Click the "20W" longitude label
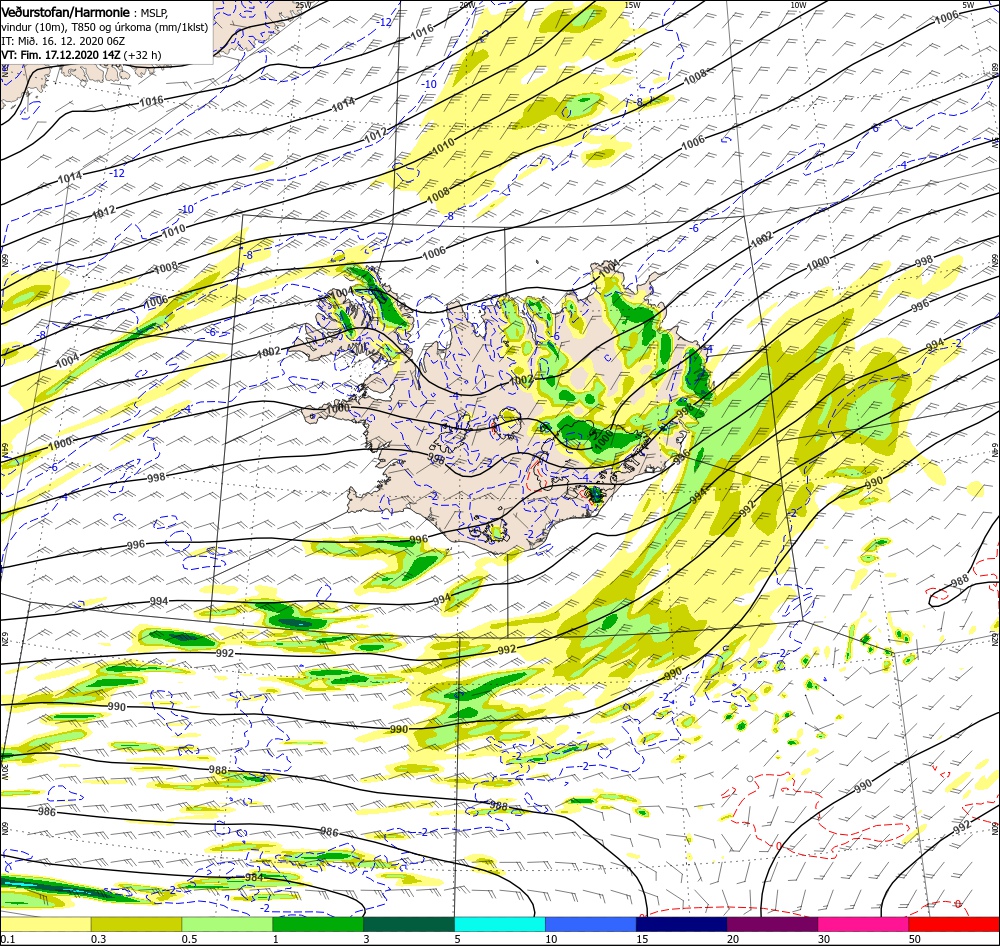 [x=467, y=4]
